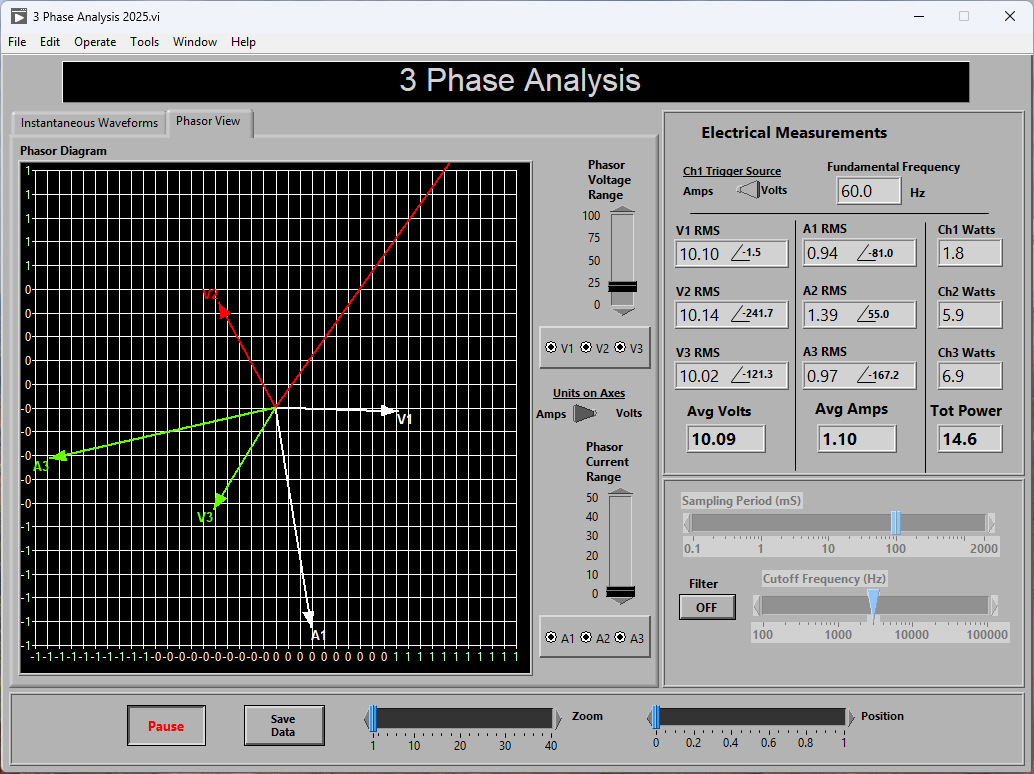The width and height of the screenshot is (1034, 774).
Task: Click the Save Data button
Action: pyautogui.click(x=283, y=725)
